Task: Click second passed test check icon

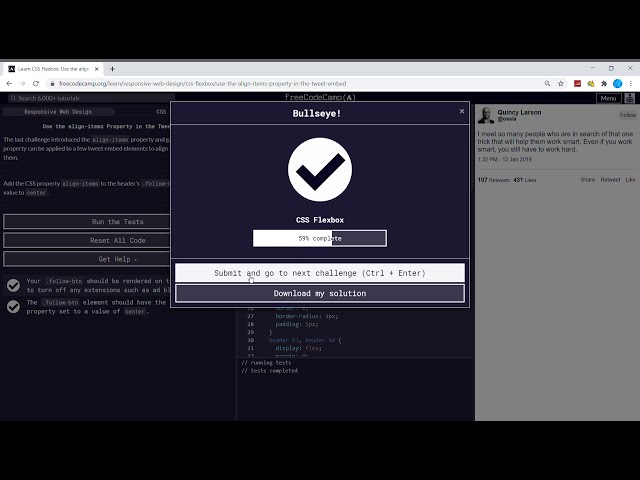Action: coord(13,307)
